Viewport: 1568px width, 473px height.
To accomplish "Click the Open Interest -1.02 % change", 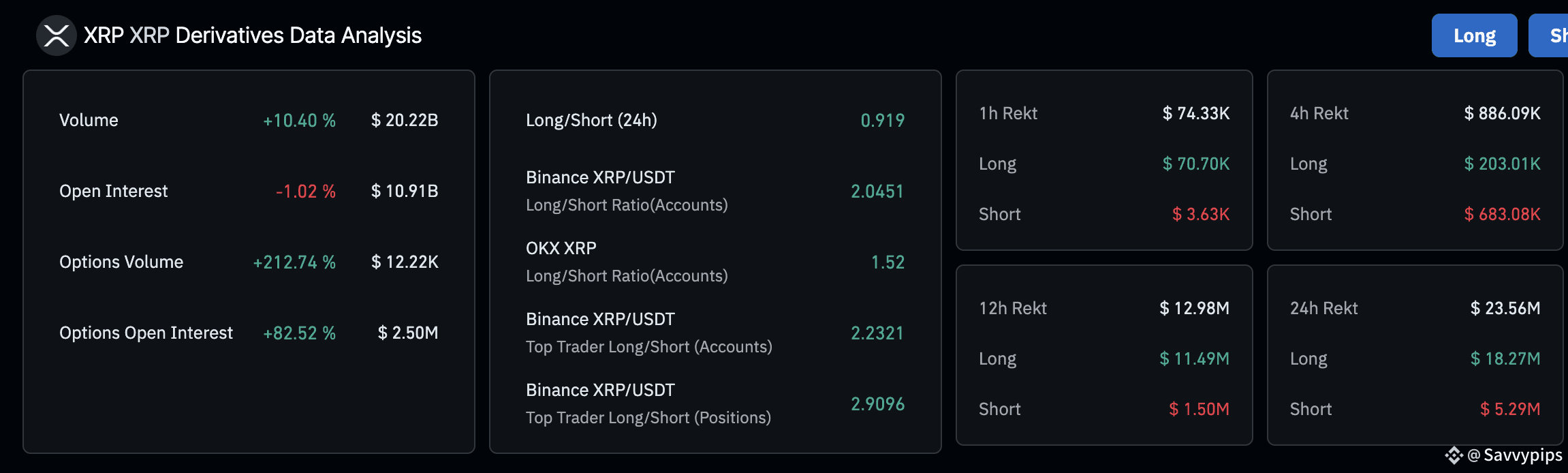I will coord(305,192).
